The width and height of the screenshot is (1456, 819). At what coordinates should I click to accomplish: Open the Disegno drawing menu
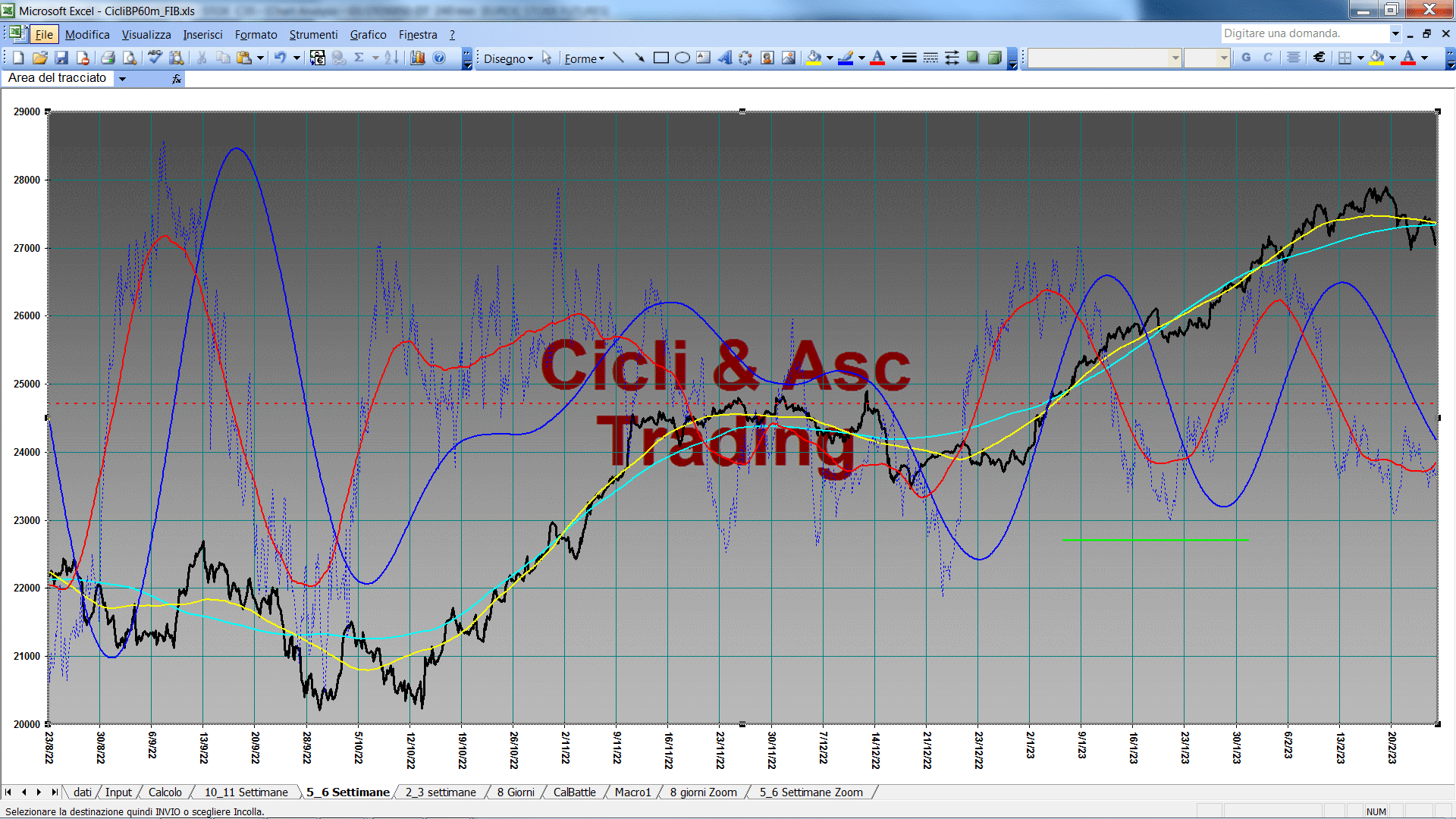click(508, 58)
